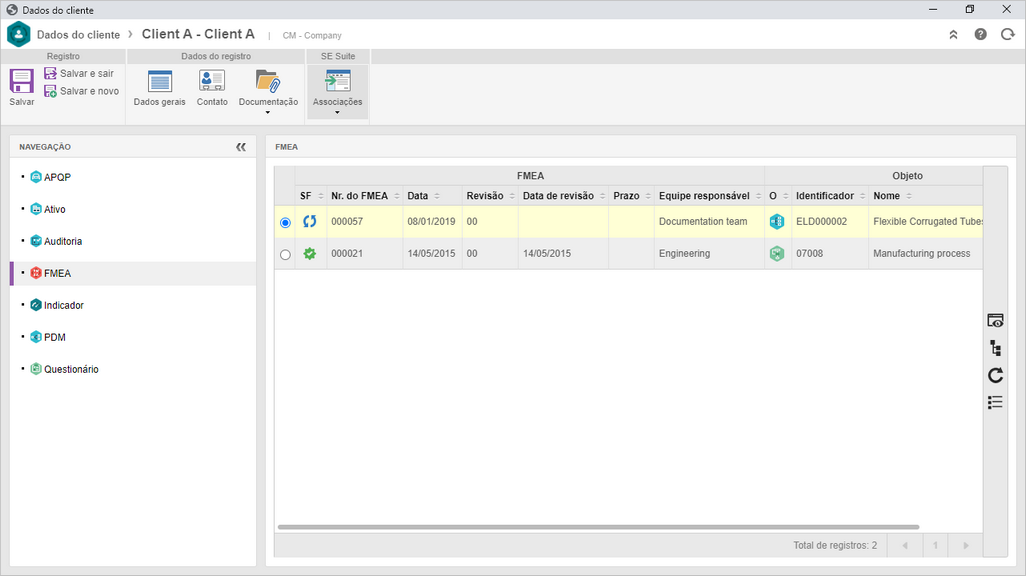Open Ativo in navigation
Viewport: 1026px width, 576px height.
[54, 209]
